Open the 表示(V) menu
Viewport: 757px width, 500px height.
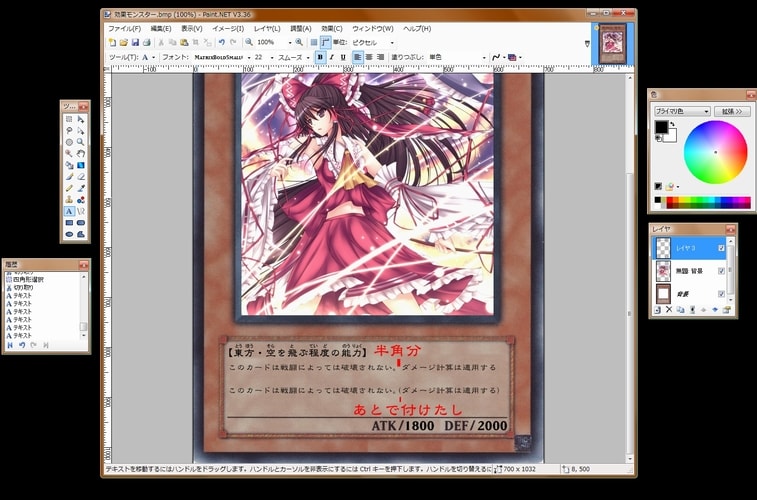coord(192,28)
